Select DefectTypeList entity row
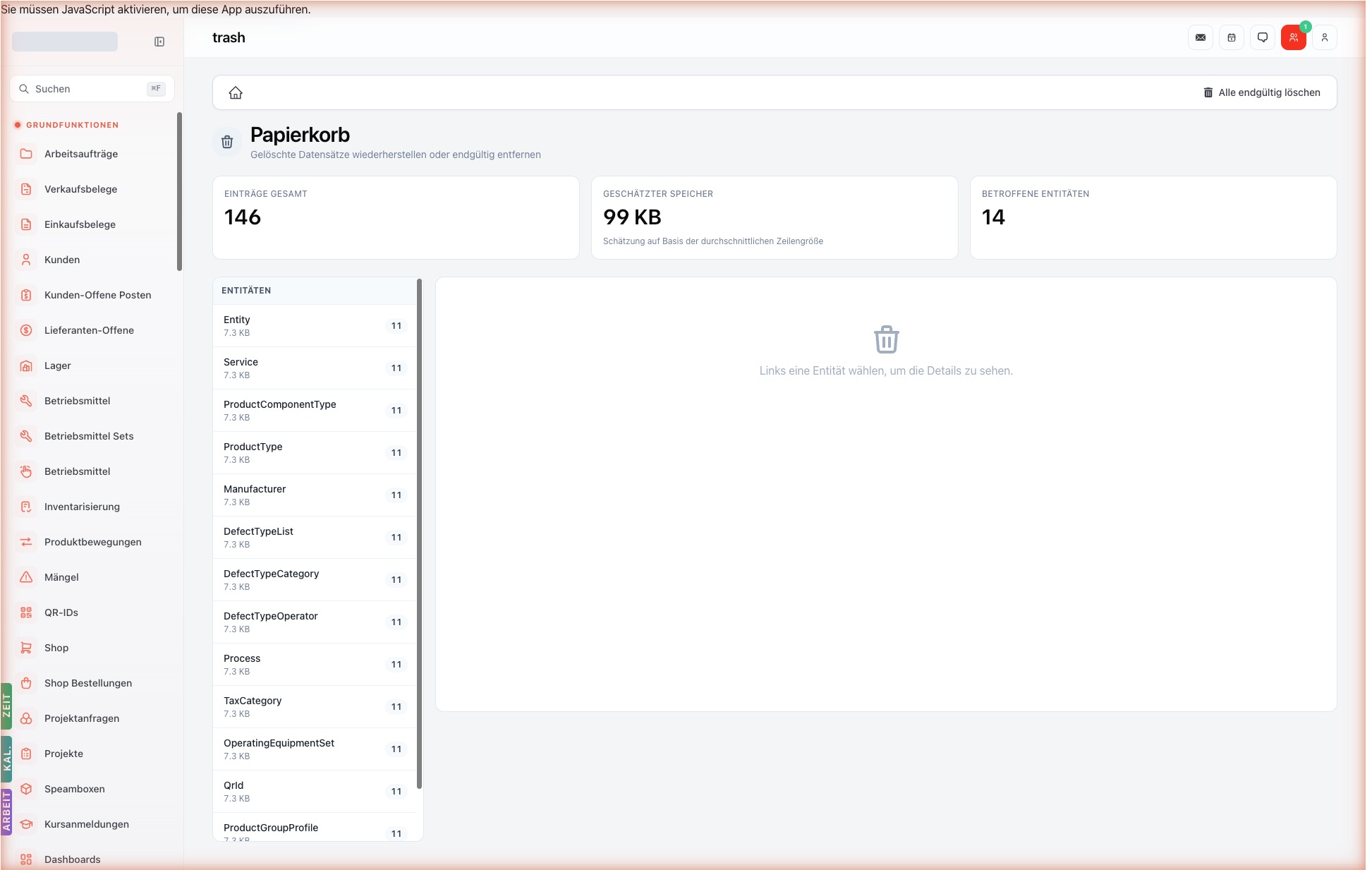This screenshot has width=1372, height=870. [x=315, y=537]
